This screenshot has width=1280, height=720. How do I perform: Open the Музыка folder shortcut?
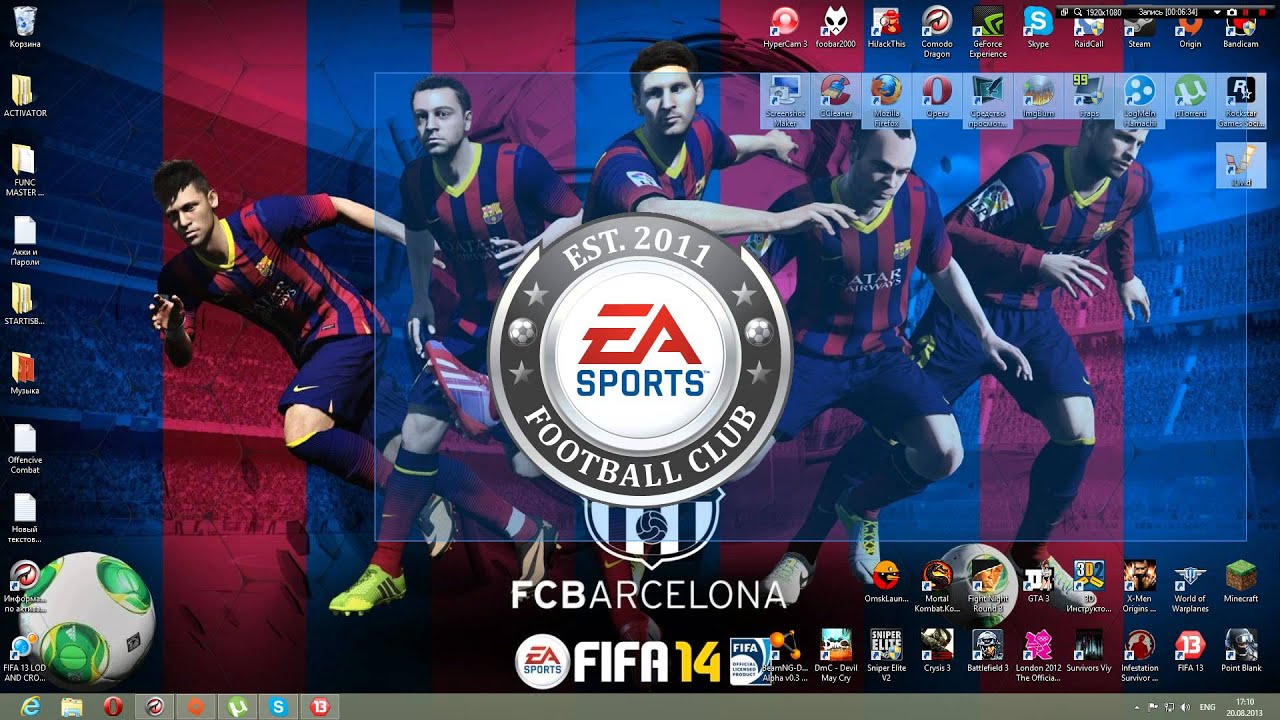click(x=25, y=373)
